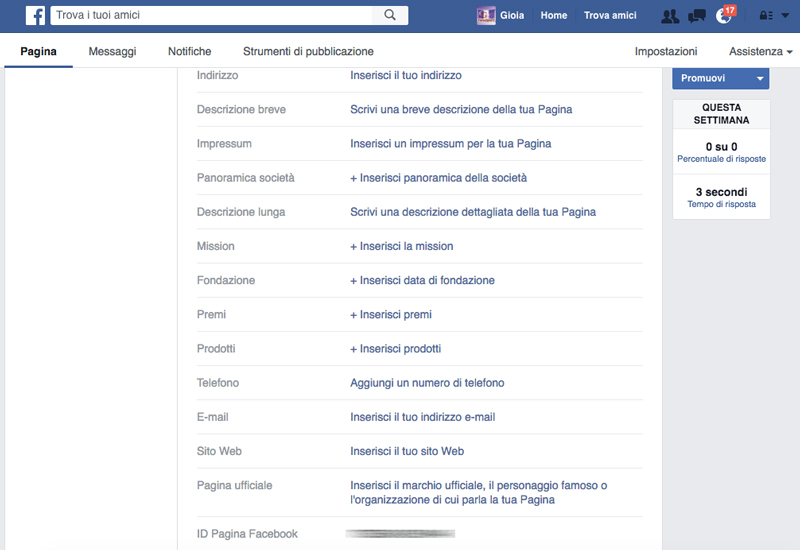Open the Promuovi dropdown arrow

click(x=760, y=78)
